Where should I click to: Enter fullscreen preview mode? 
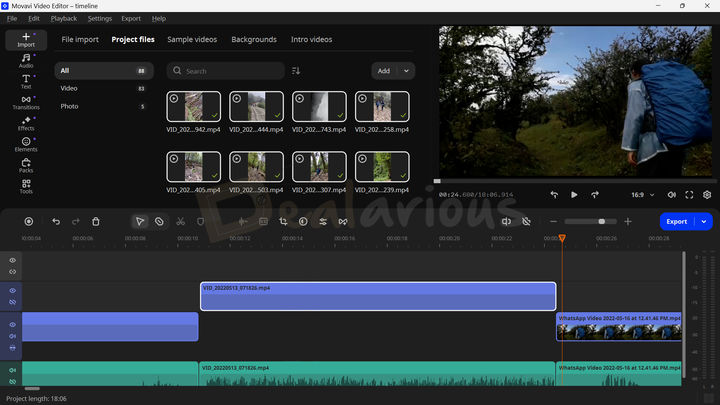(689, 194)
